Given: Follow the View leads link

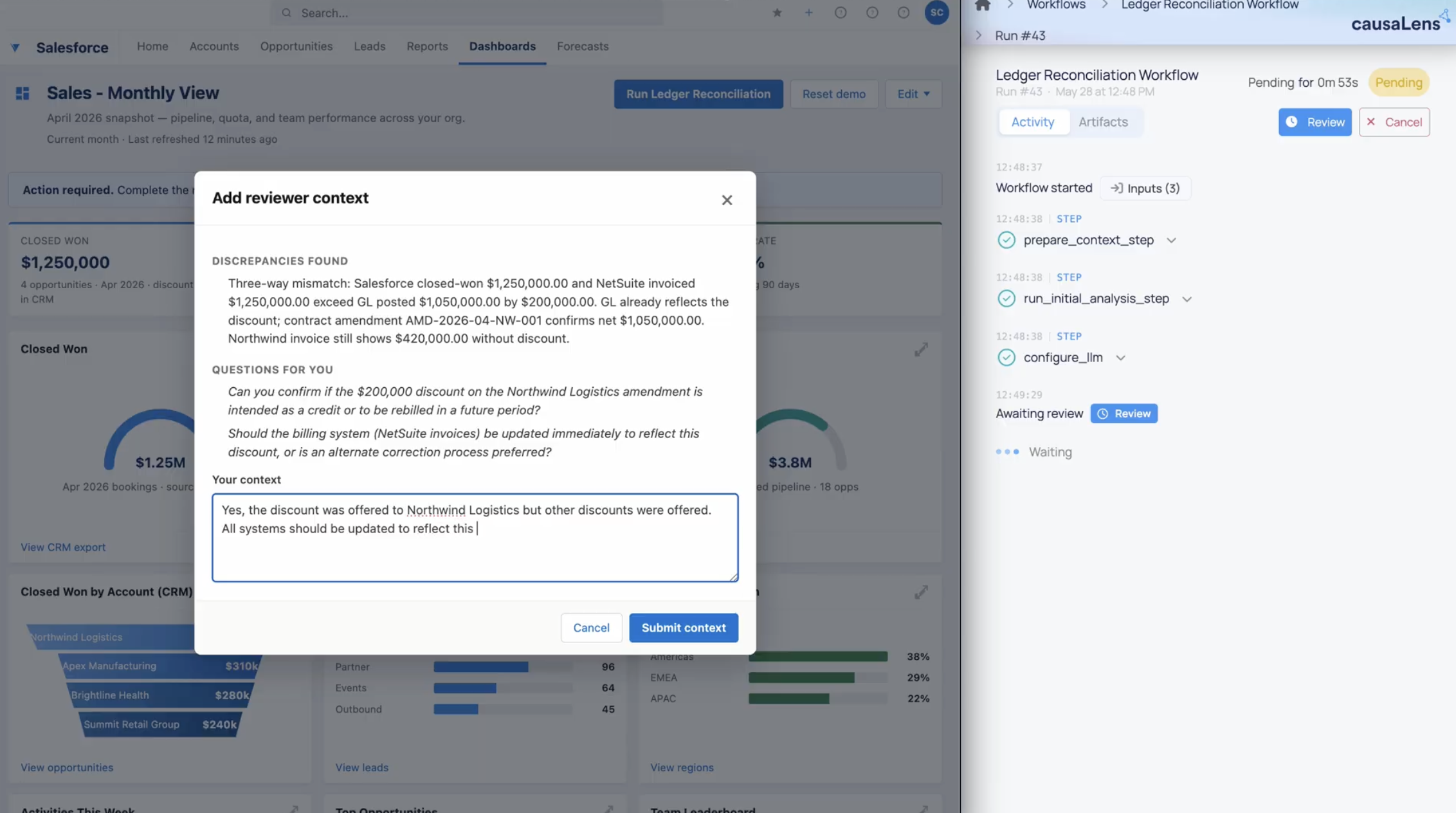Looking at the screenshot, I should [x=362, y=767].
